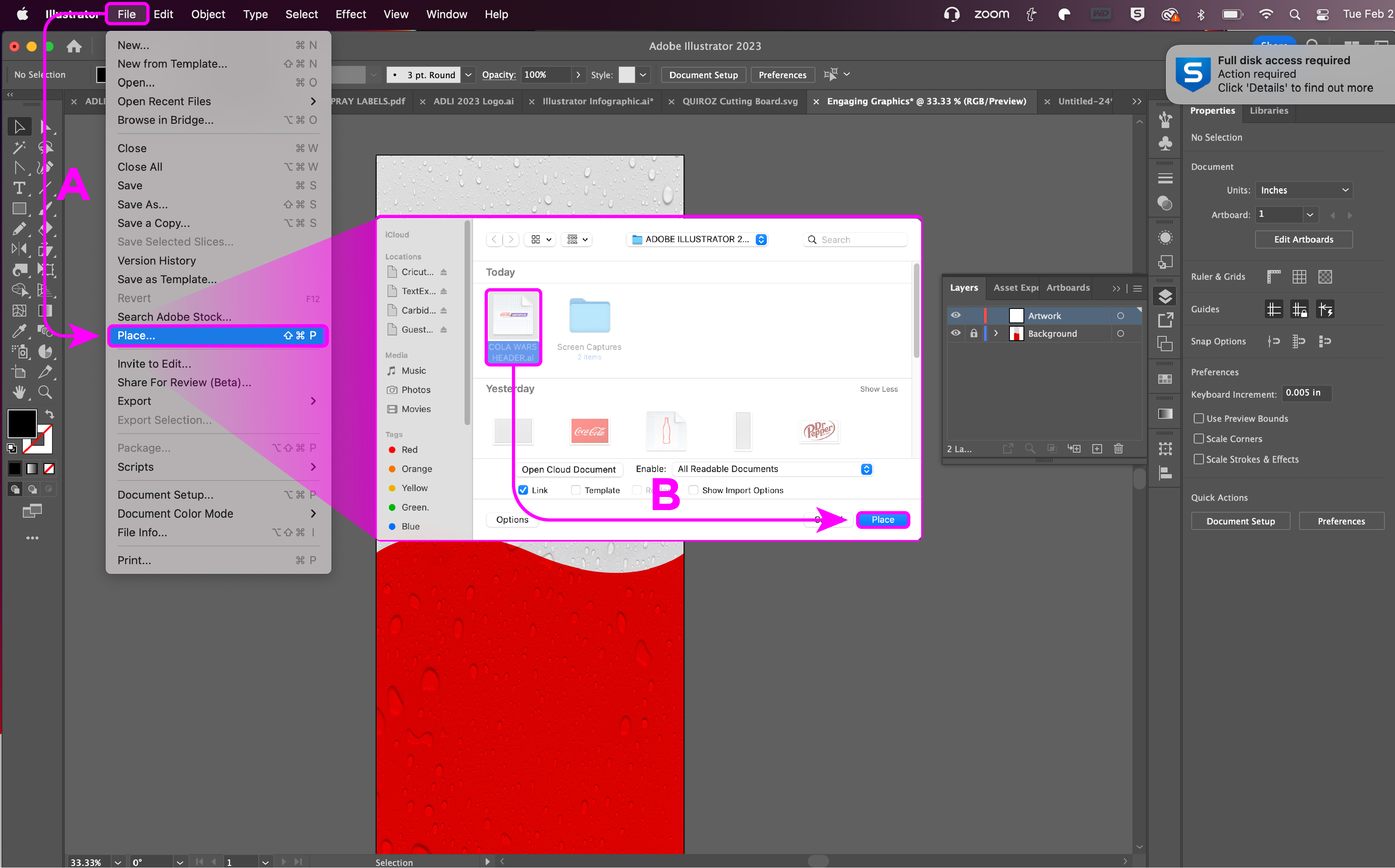This screenshot has height=868, width=1395.
Task: Delete layer with trash icon
Action: [1118, 448]
